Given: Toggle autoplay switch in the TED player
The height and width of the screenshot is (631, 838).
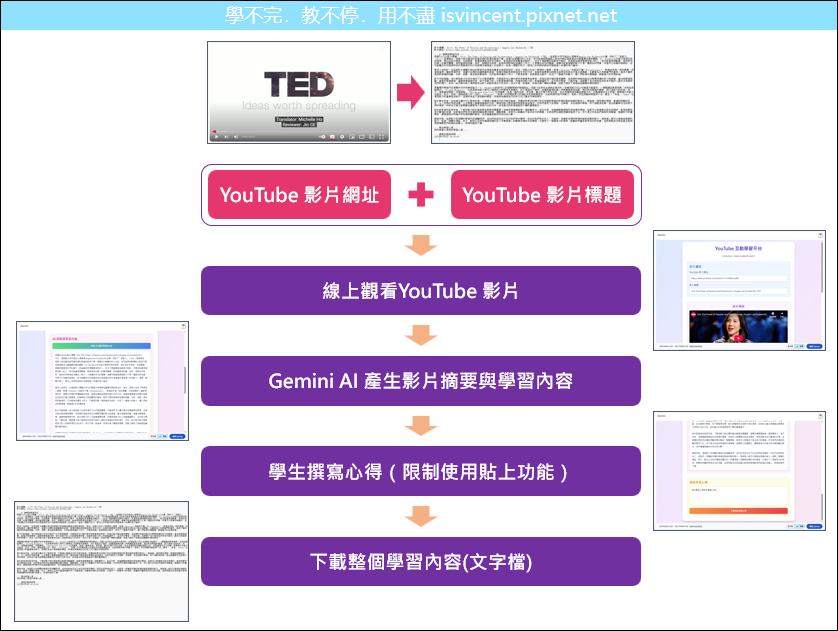Looking at the screenshot, I should coord(322,137).
